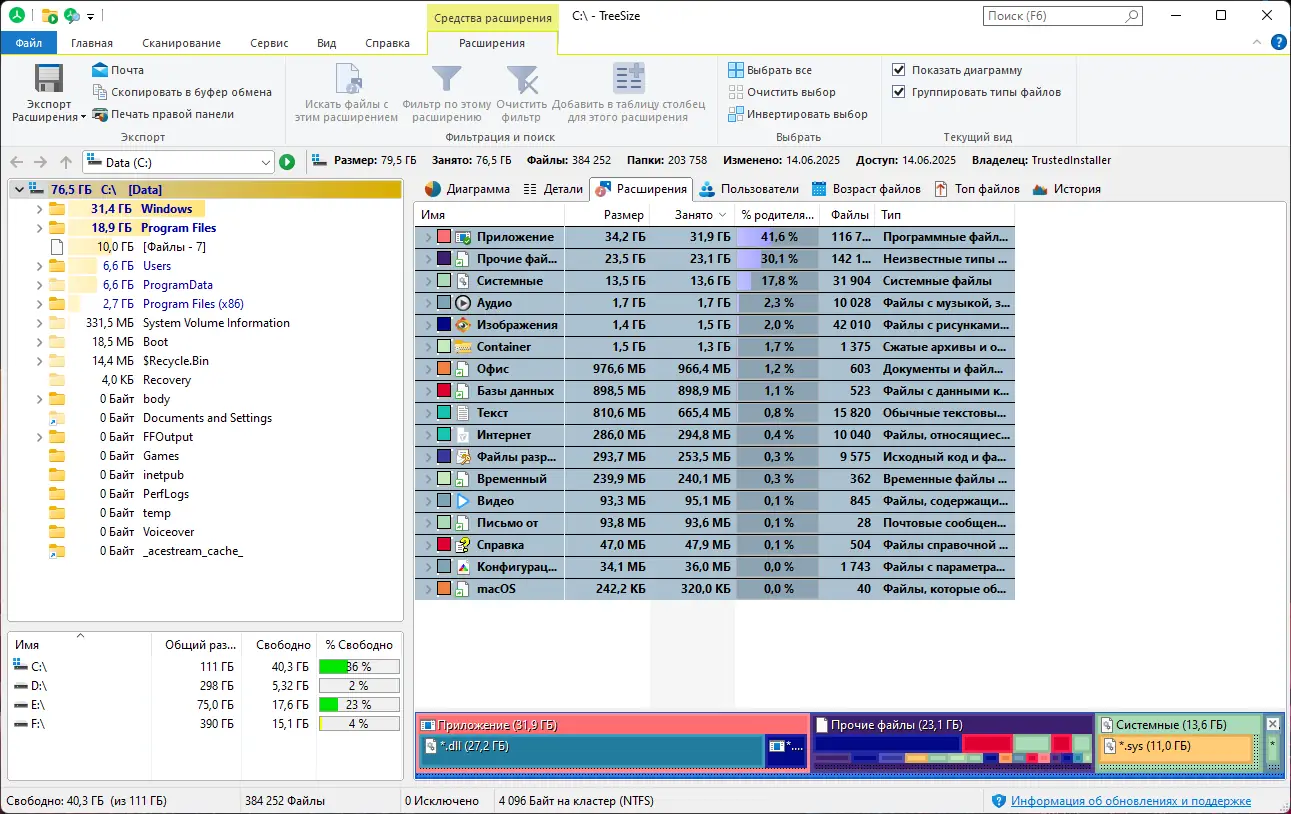Open the Пользователи tab
This screenshot has height=814, width=1291.
tap(749, 189)
